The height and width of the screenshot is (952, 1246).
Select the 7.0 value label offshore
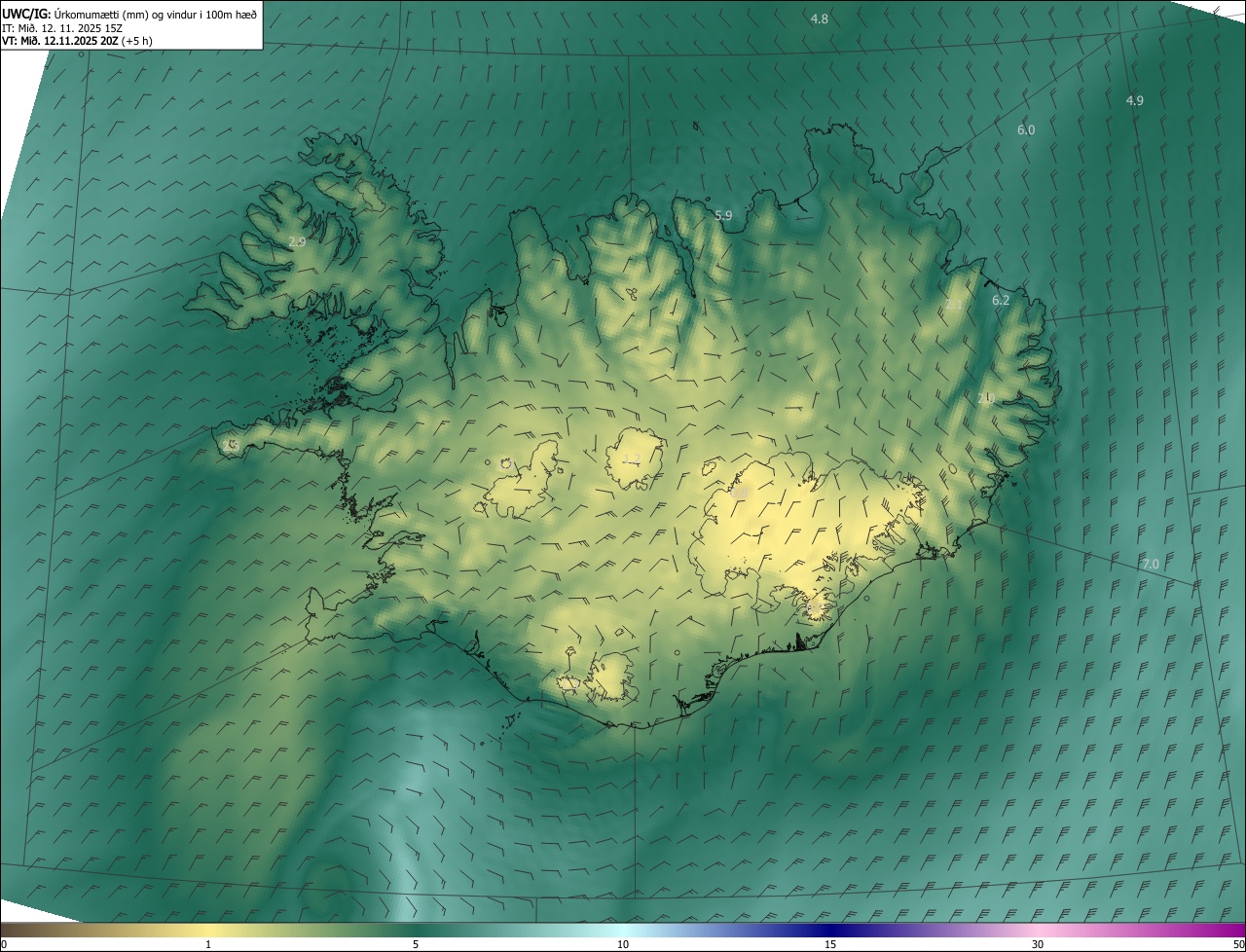click(x=1151, y=565)
